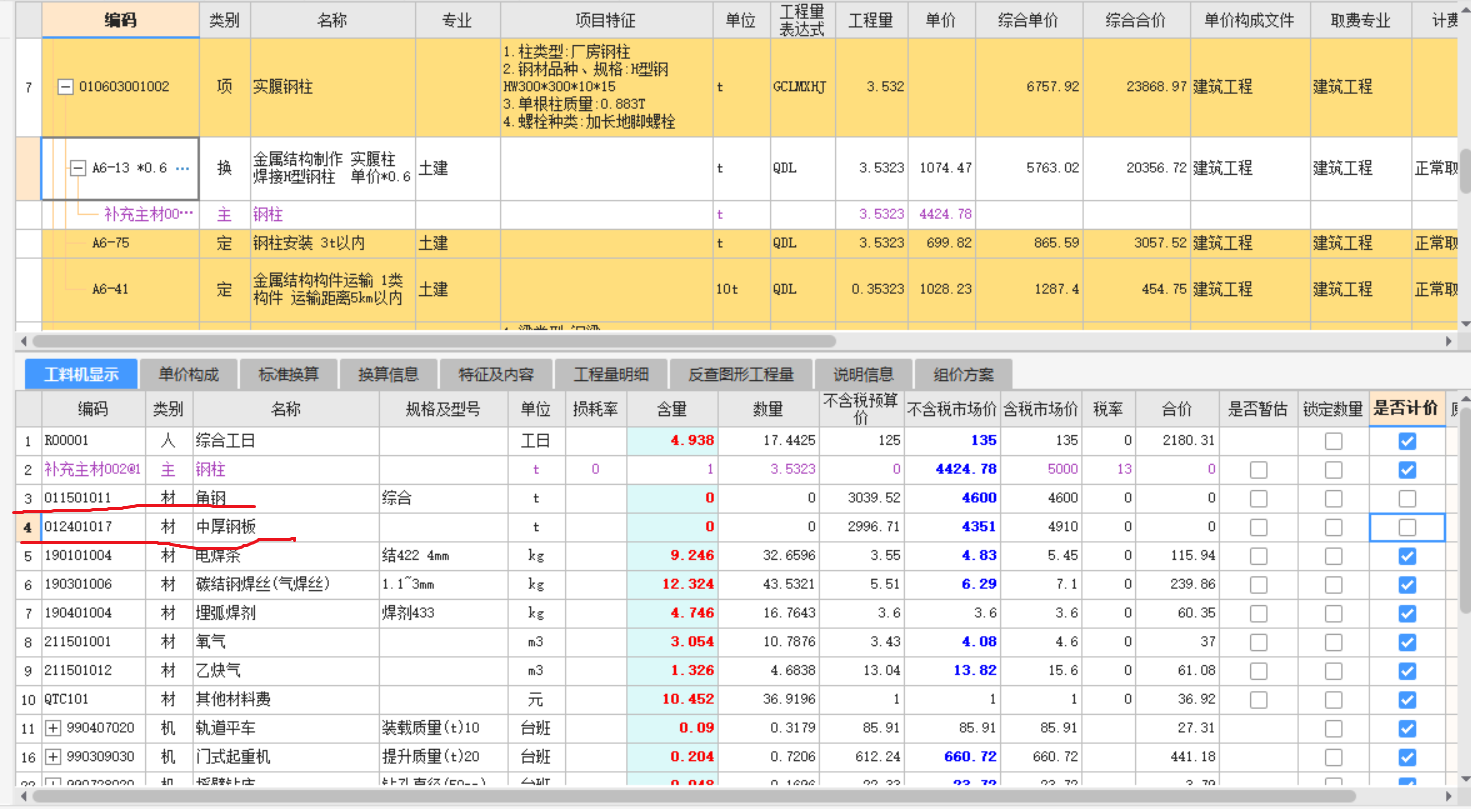The height and width of the screenshot is (809, 1471).
Task: Click the 23868.97 综合合价 cell
Action: click(1137, 87)
